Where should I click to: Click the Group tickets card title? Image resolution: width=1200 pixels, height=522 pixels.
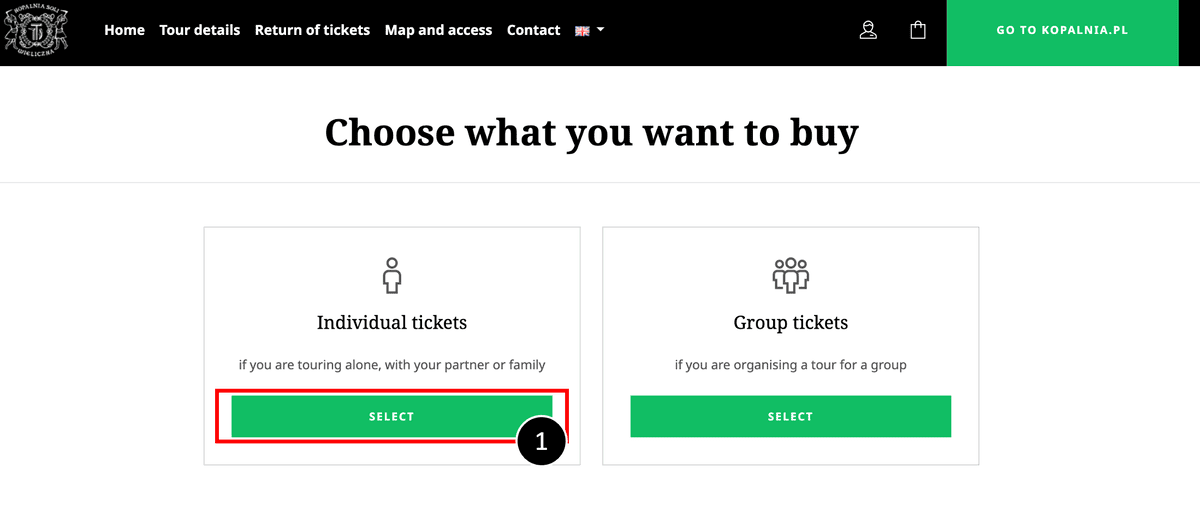click(791, 323)
